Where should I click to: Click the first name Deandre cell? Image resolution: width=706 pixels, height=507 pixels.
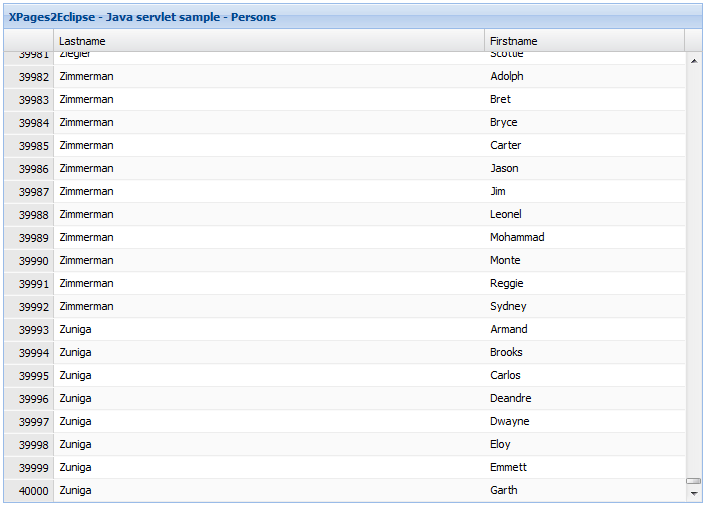click(511, 399)
